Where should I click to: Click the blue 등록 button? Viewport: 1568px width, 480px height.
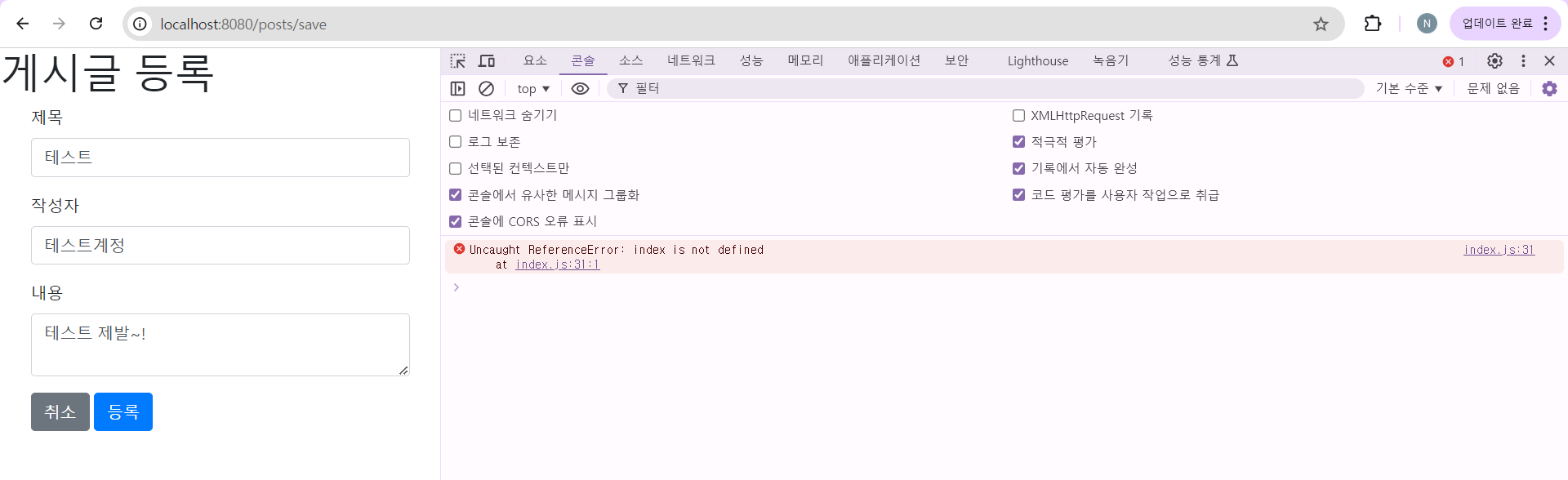[x=123, y=412]
